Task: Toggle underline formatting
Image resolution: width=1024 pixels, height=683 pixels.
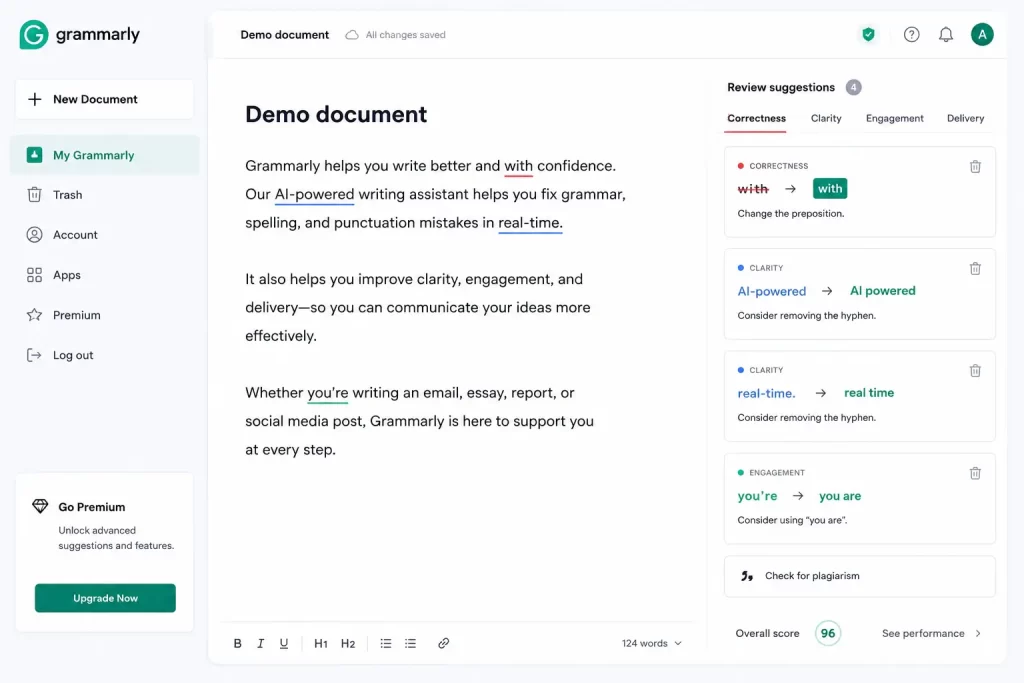Action: (283, 643)
